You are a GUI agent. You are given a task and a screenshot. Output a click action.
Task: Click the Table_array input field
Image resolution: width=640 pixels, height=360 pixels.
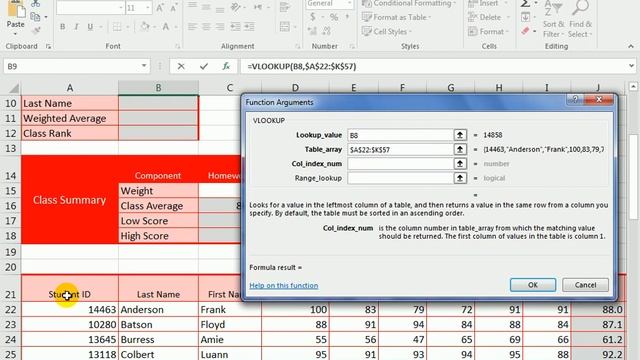pos(400,149)
